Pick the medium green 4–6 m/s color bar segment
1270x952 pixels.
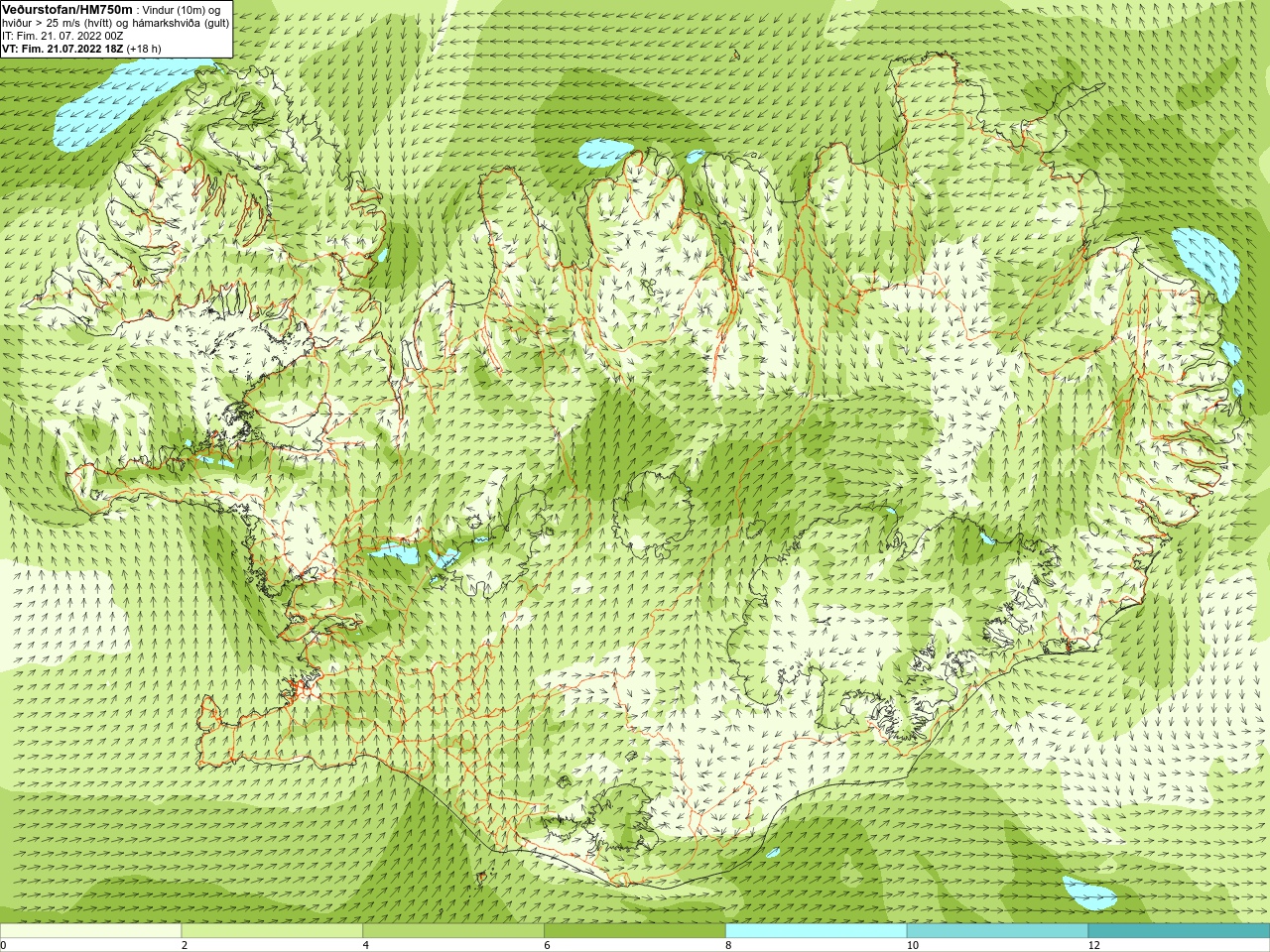pos(453,931)
